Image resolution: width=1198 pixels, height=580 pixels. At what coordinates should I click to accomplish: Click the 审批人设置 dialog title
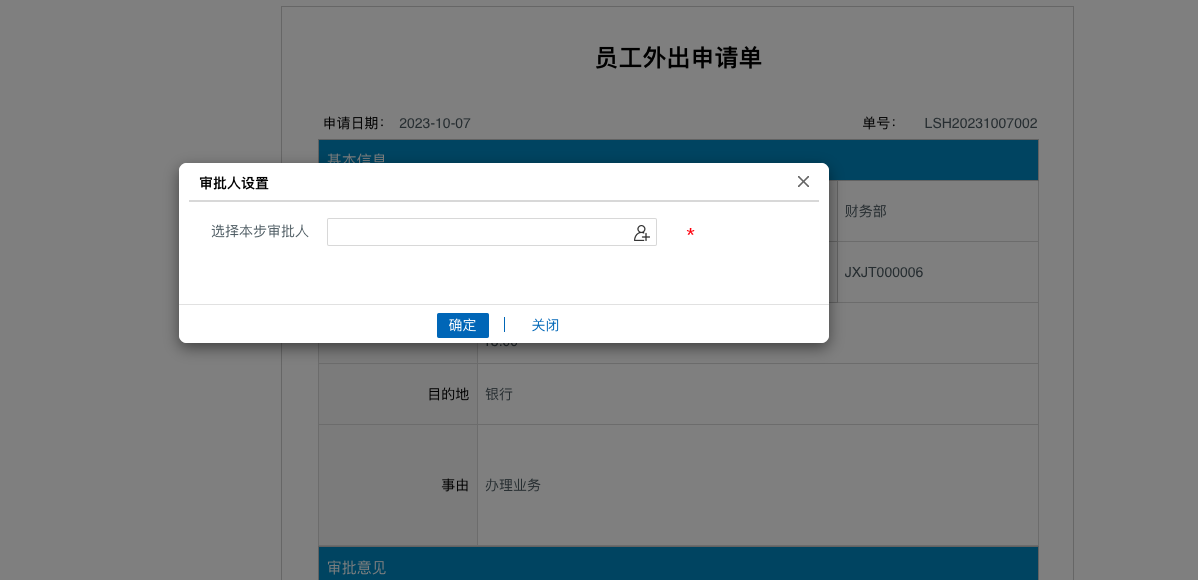[234, 183]
